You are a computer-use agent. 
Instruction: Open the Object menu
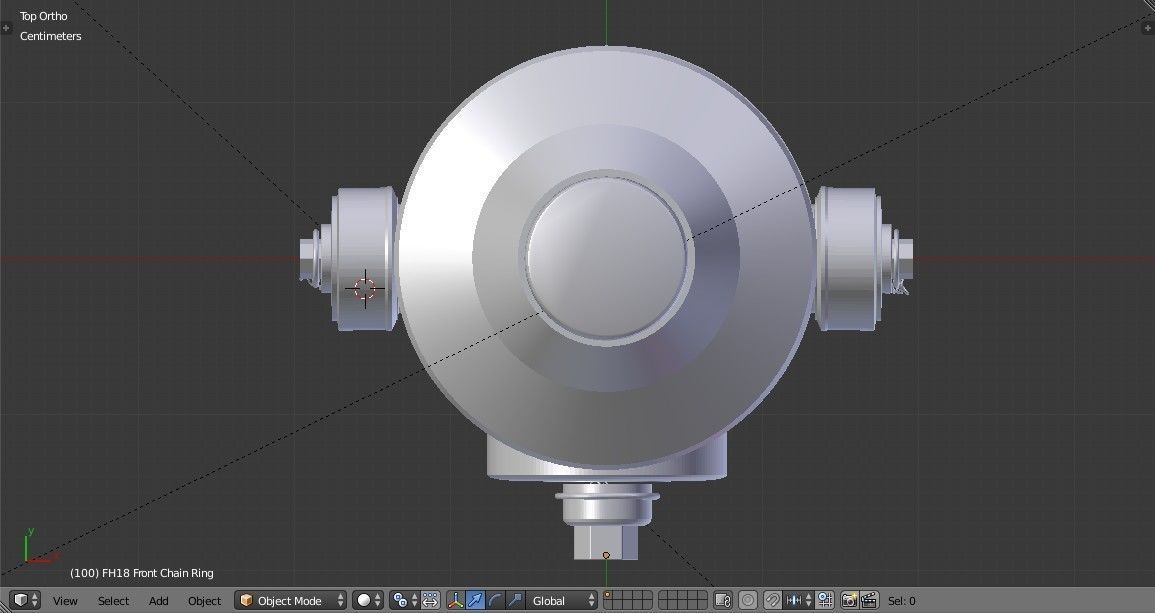(x=204, y=601)
